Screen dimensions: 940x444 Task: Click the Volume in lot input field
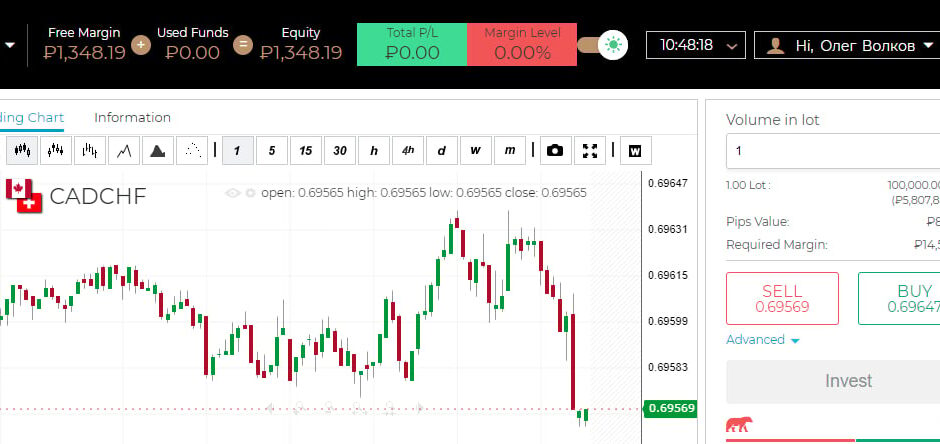(x=835, y=151)
